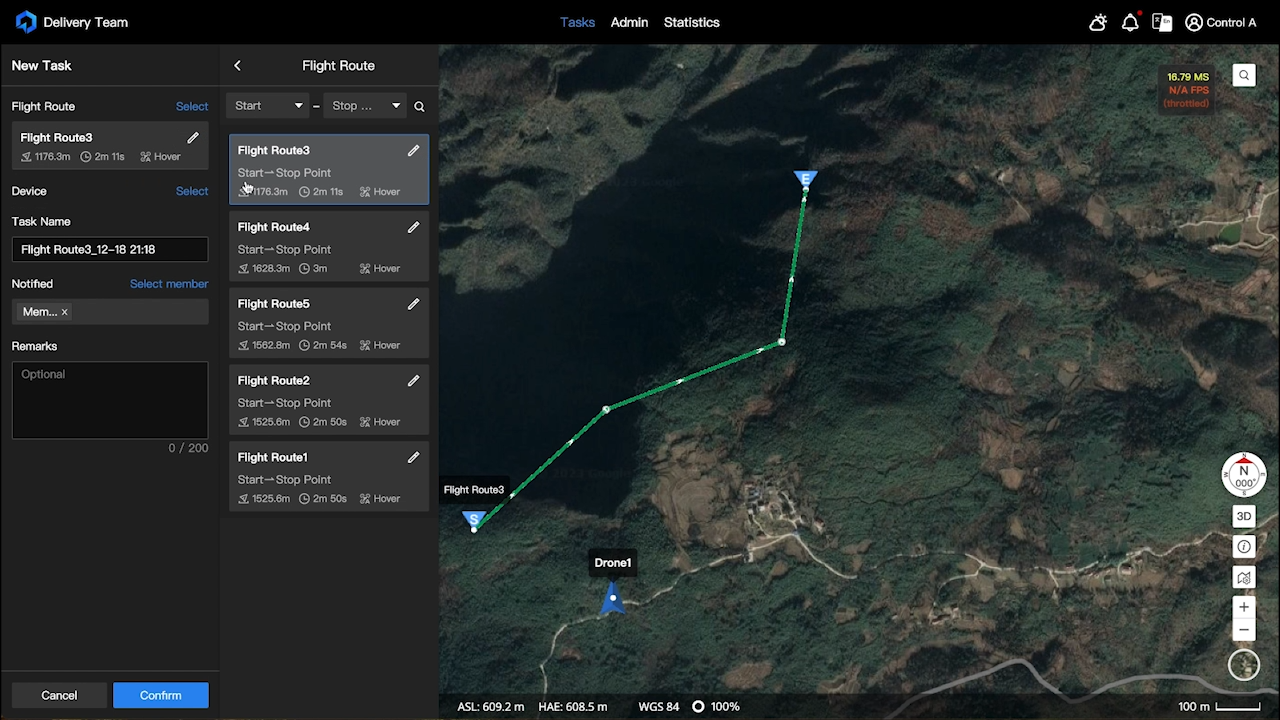
Task: Open the notifications bell
Action: point(1130,22)
